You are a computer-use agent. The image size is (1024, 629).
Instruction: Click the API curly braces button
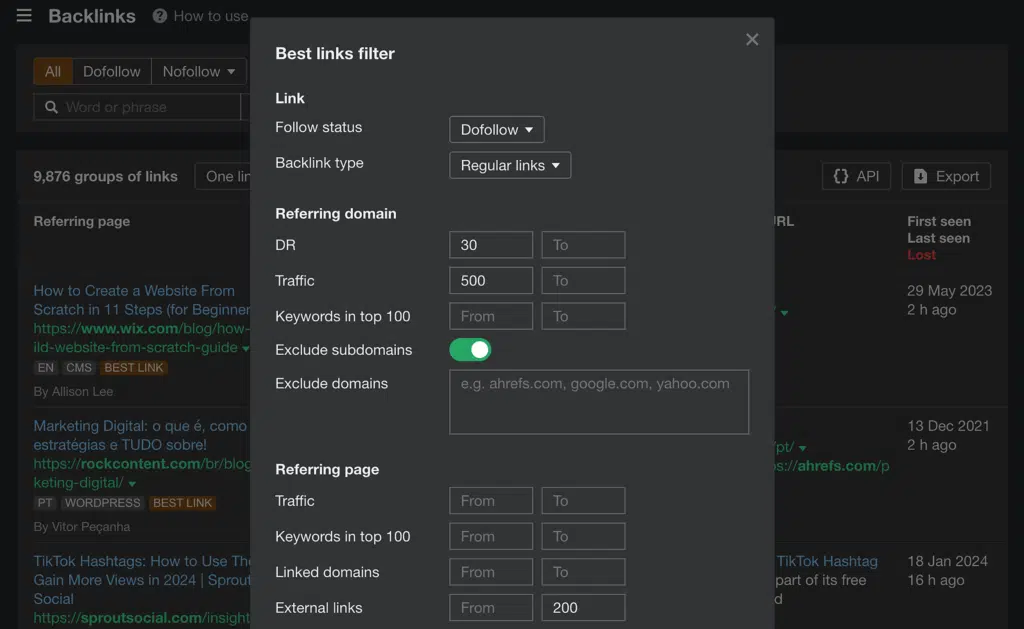coord(856,176)
